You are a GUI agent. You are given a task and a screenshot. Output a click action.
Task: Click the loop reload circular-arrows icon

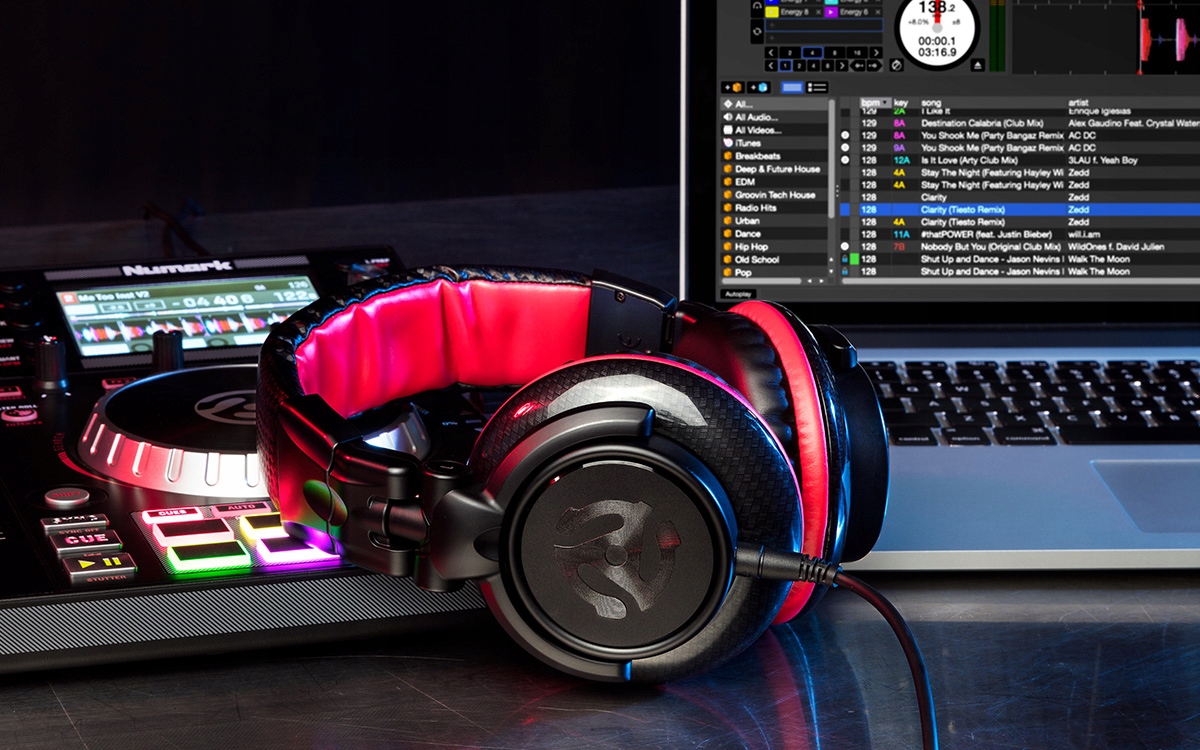(x=757, y=31)
